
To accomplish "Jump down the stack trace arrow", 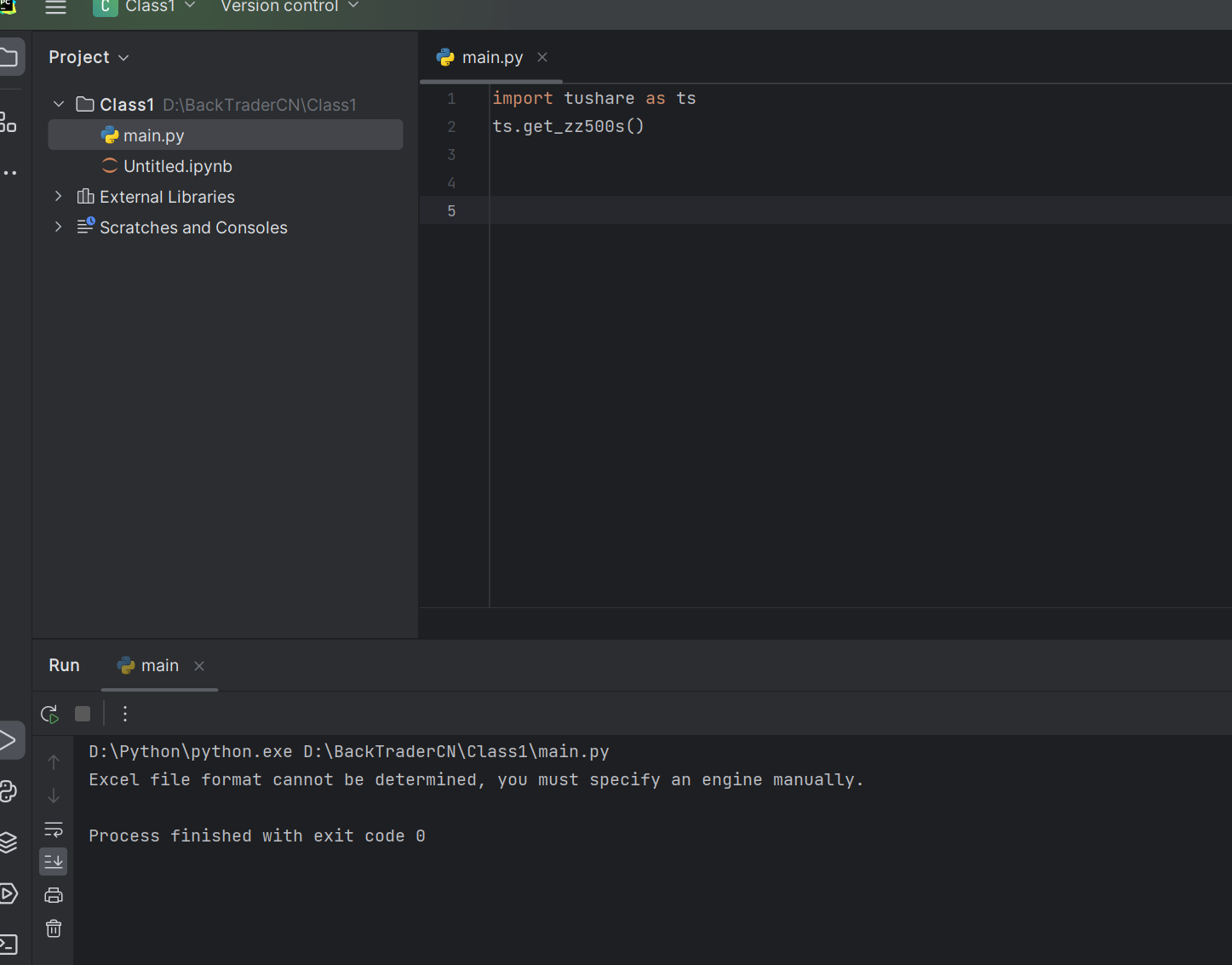I will click(54, 796).
